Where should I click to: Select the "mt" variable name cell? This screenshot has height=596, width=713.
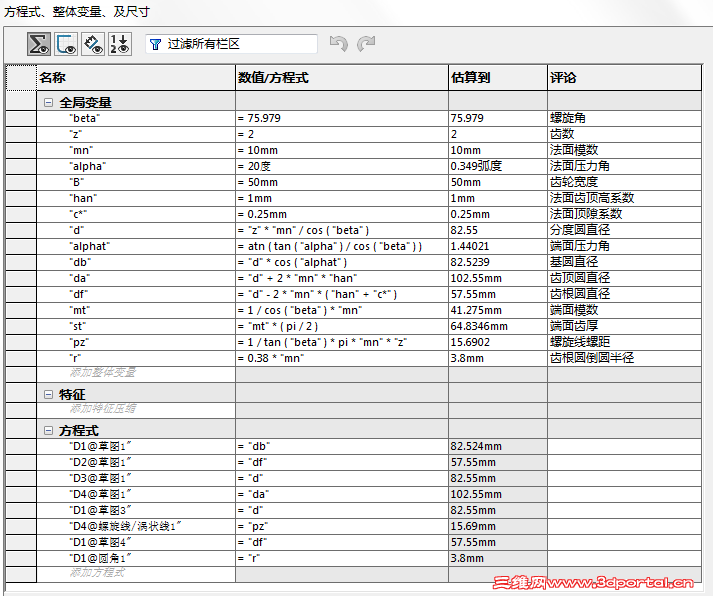point(136,311)
